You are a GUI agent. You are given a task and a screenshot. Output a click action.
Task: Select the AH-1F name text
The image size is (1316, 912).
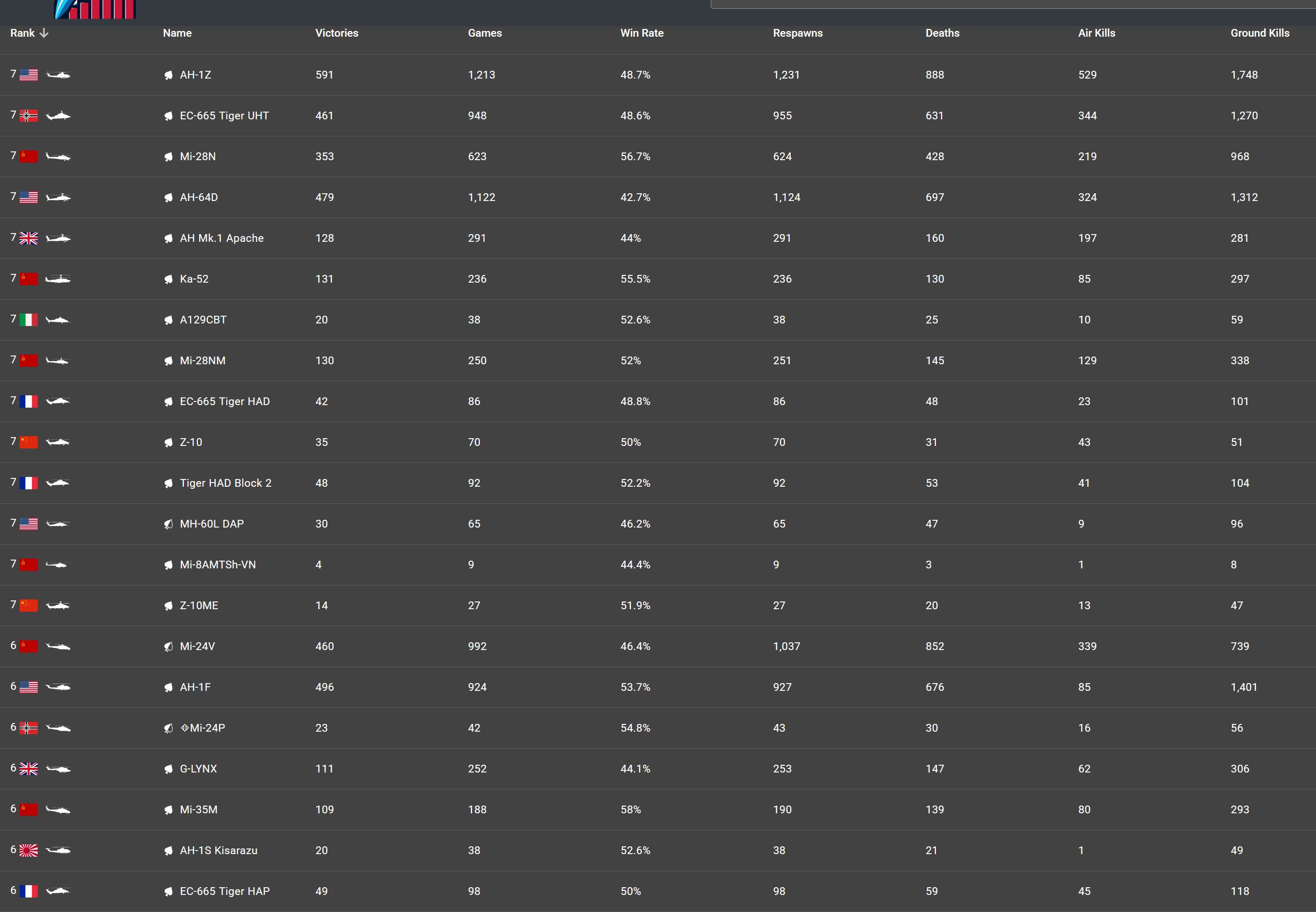(x=195, y=687)
